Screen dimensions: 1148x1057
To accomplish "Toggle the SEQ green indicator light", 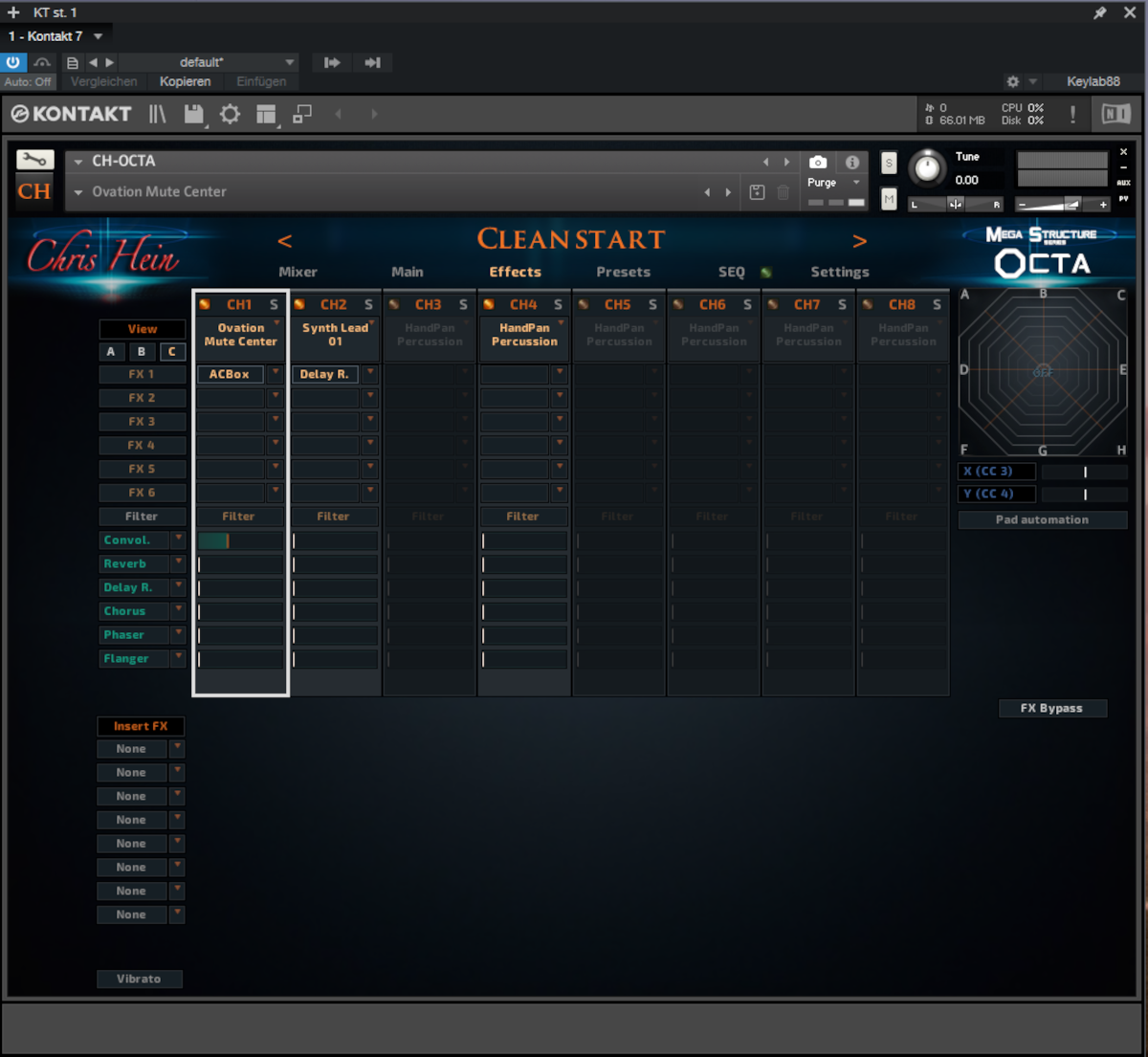I will pyautogui.click(x=765, y=273).
